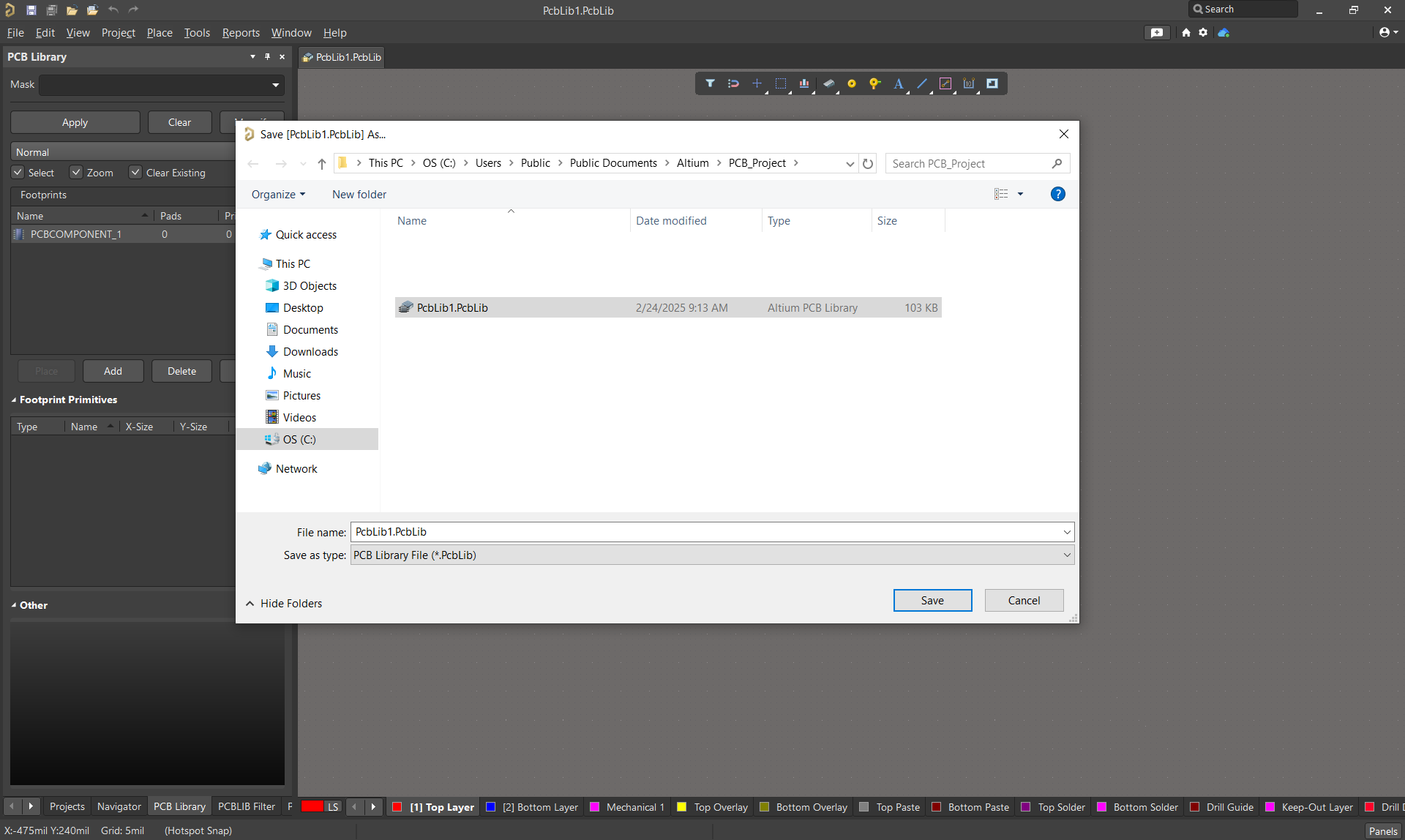
Task: Uncheck the Zoom checkbox
Action: (x=76, y=173)
